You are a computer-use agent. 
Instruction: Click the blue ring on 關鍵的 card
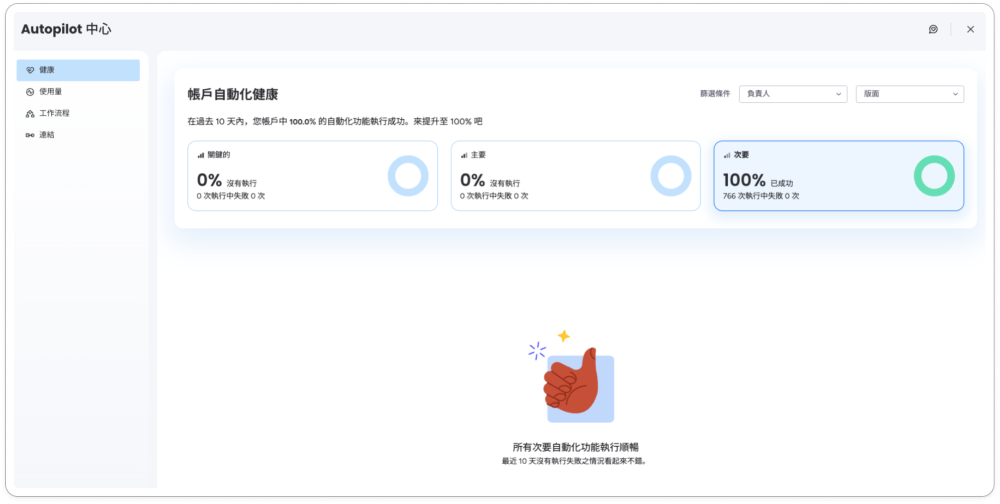click(408, 176)
